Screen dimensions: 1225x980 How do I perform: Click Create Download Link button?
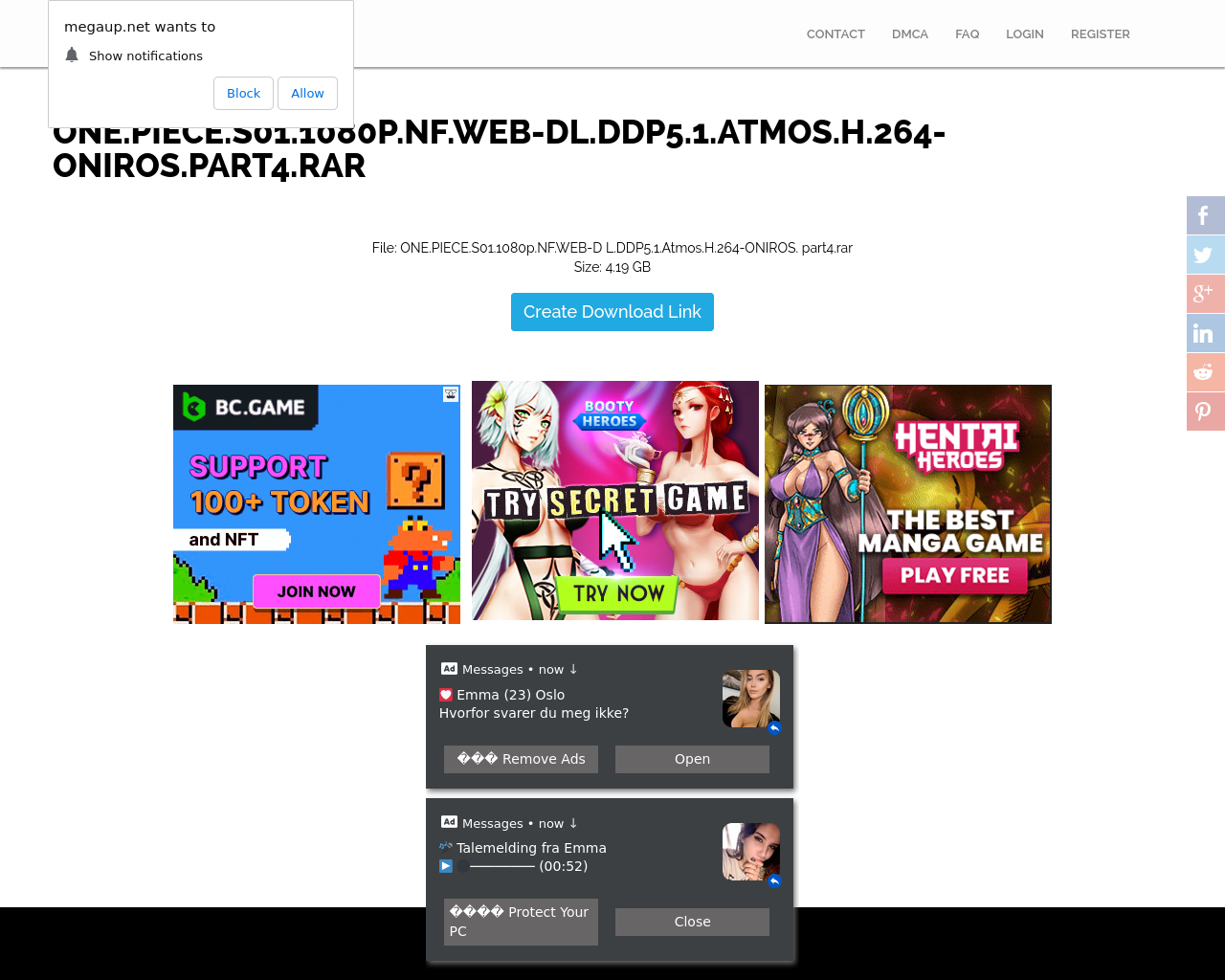tap(612, 312)
